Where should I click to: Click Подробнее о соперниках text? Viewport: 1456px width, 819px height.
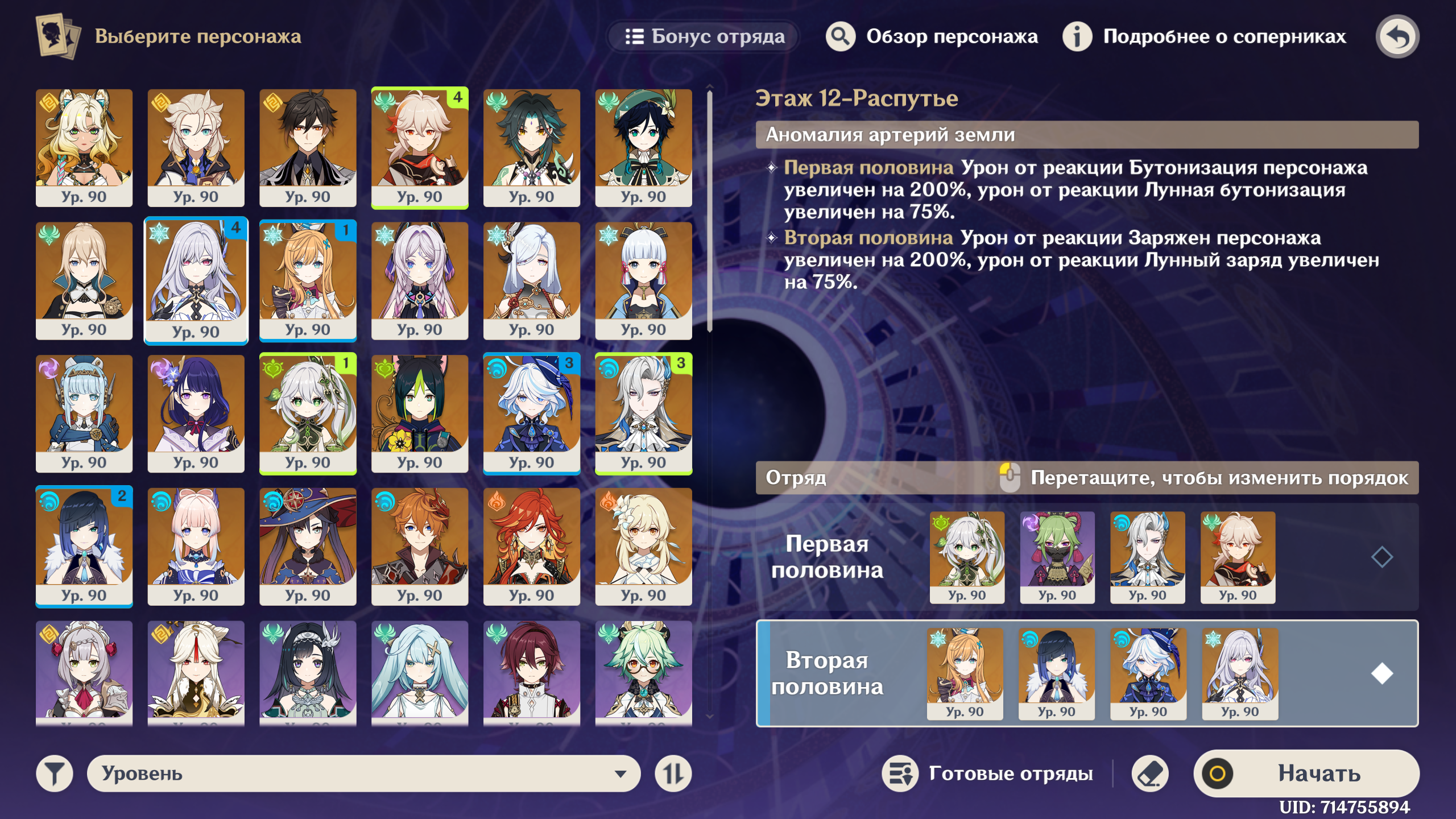[x=1225, y=36]
